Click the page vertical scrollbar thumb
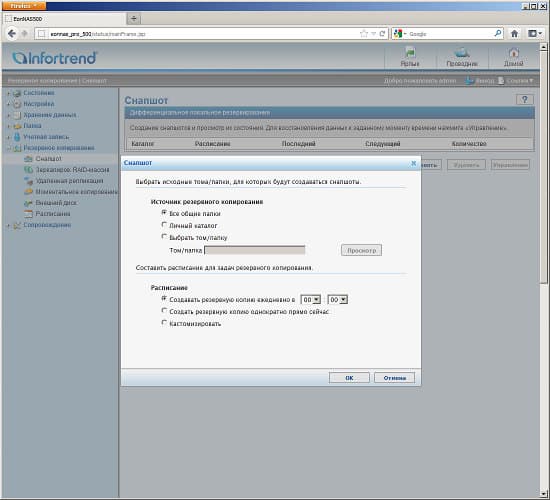The width and height of the screenshot is (550, 500). pos(544,167)
